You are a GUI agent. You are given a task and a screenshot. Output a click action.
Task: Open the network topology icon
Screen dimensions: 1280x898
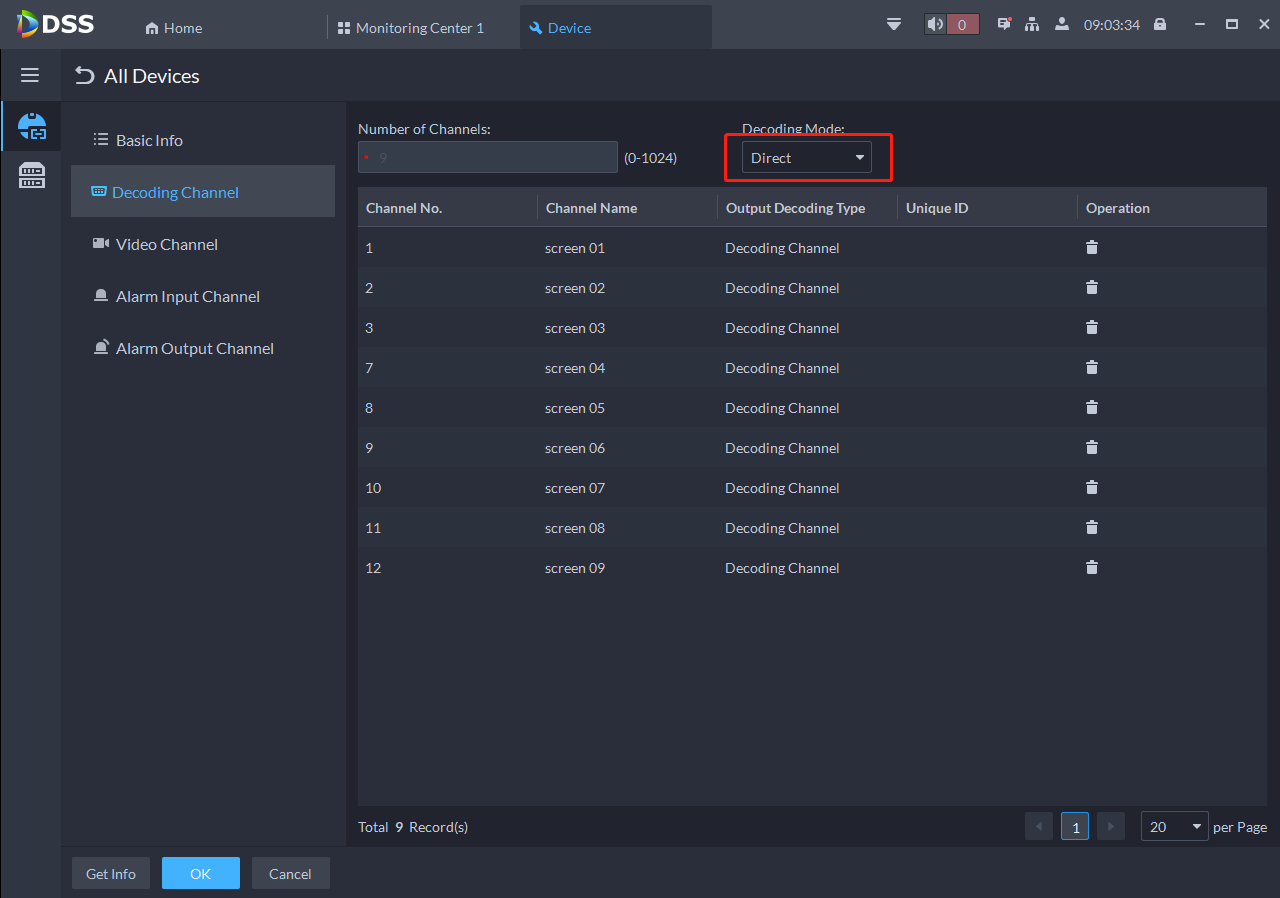1032,24
